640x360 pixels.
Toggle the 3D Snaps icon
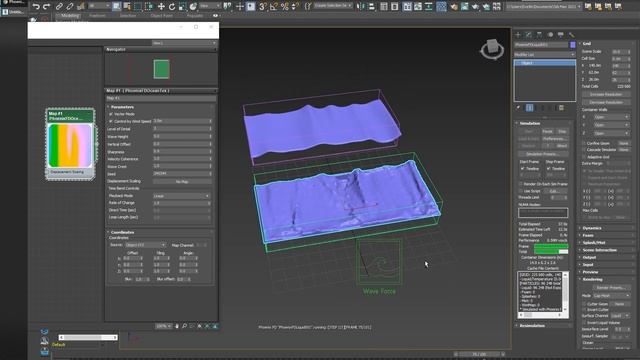coord(263,7)
